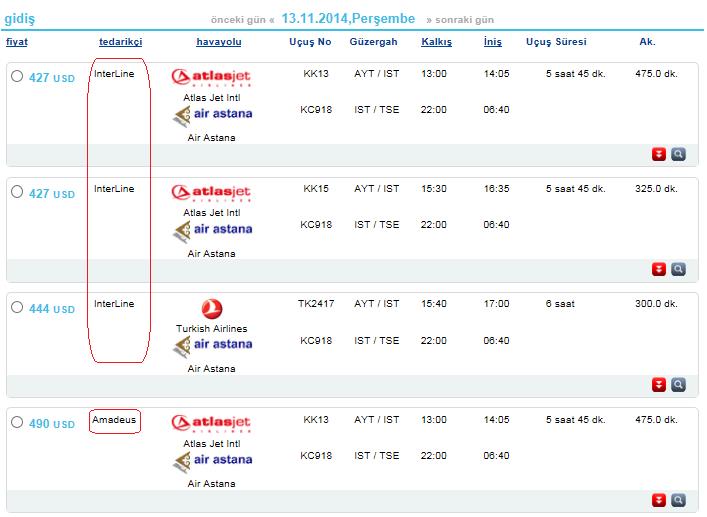Expand details with red arrow on first flight row

pyautogui.click(x=659, y=154)
